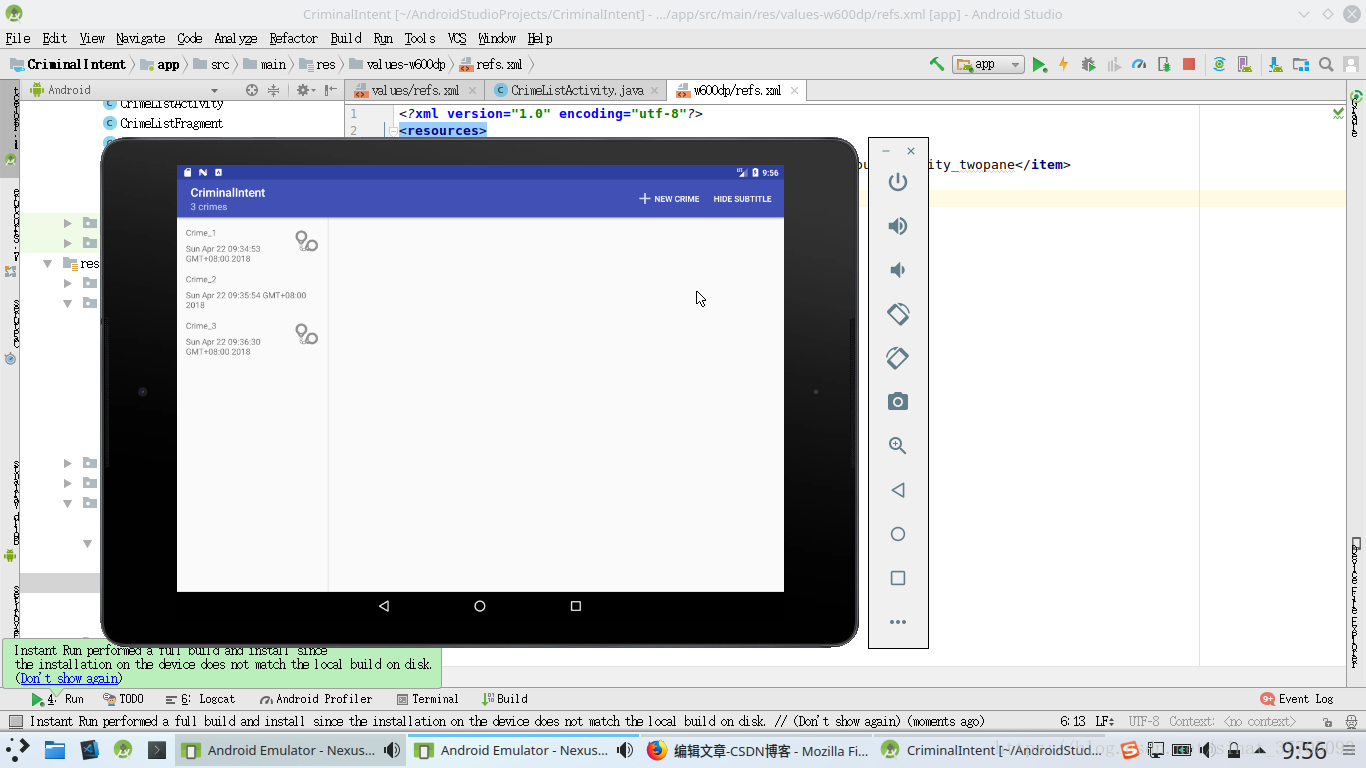1366x768 pixels.
Task: Click collapse all icon in project panel
Action: [273, 90]
